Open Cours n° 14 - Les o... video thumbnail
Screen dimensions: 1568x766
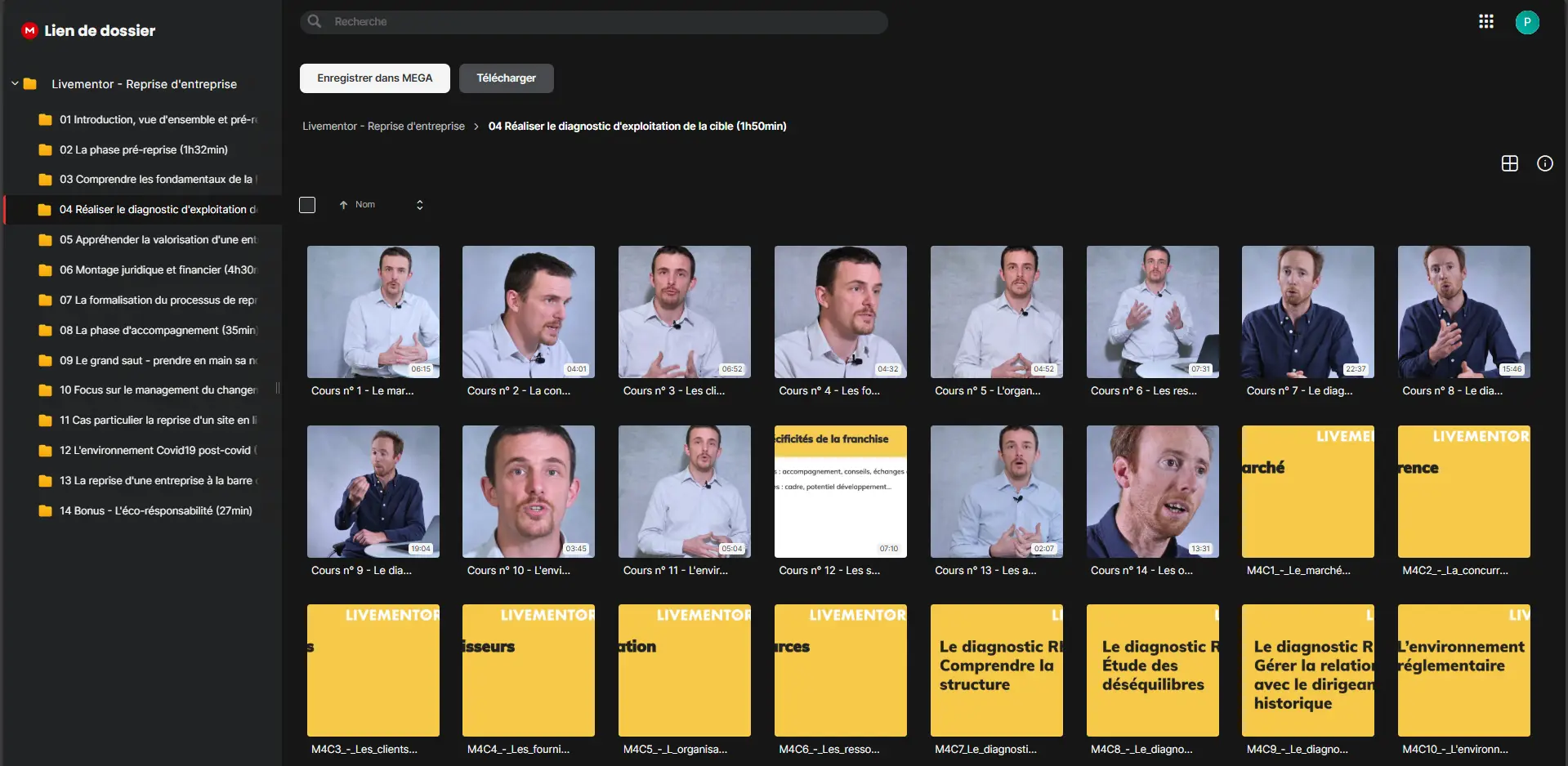(1153, 492)
